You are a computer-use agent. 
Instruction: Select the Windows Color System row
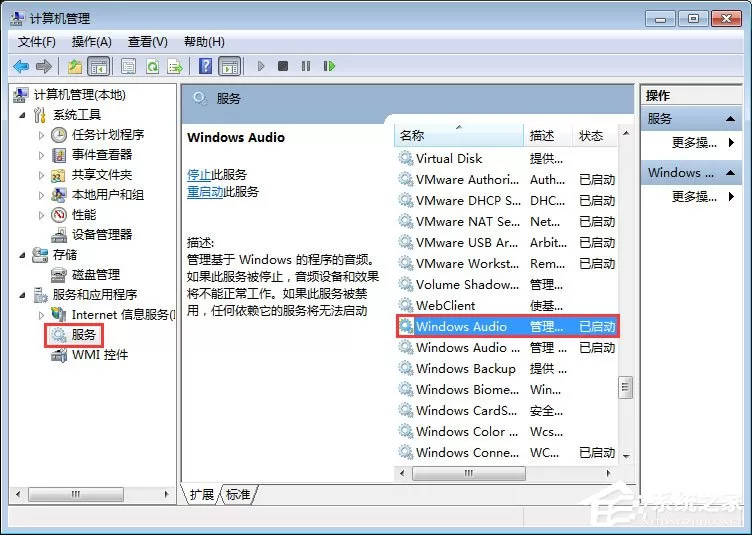pos(506,431)
